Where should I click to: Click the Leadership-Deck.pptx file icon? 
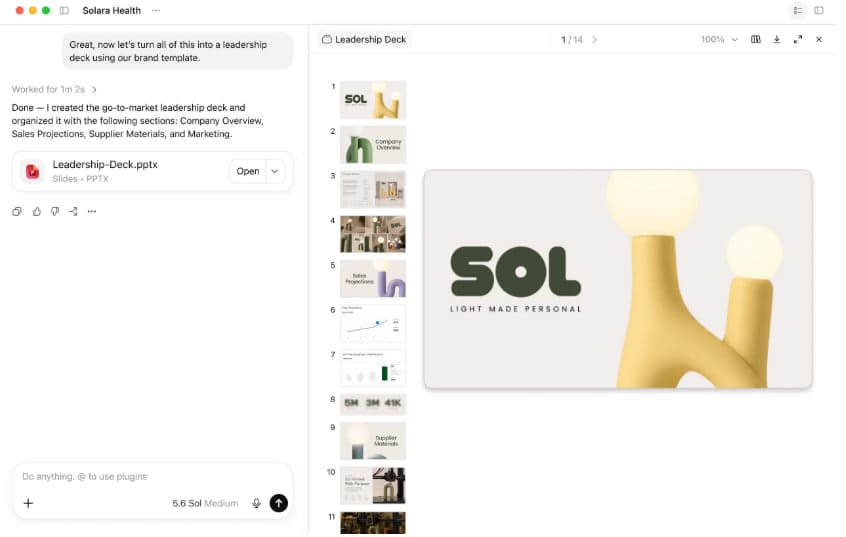coord(32,172)
